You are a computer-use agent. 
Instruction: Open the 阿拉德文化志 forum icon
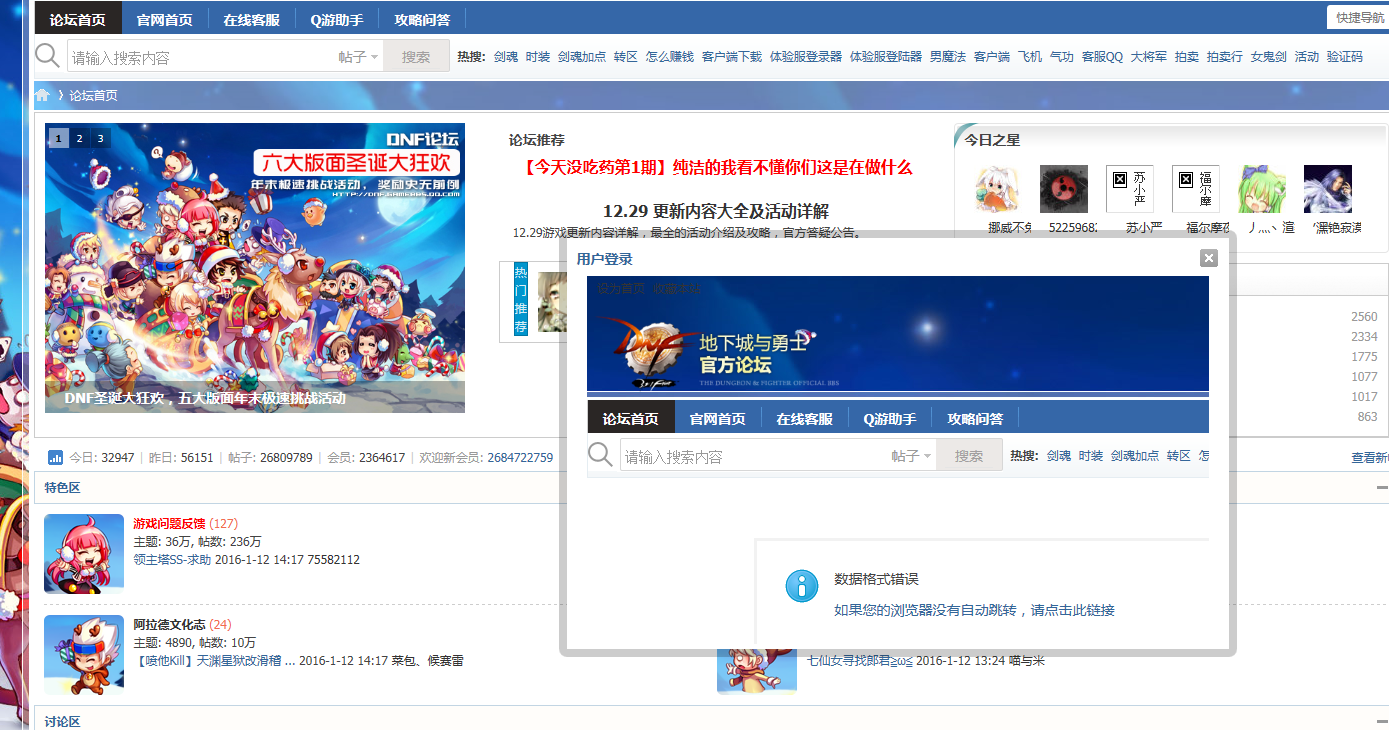click(x=84, y=655)
